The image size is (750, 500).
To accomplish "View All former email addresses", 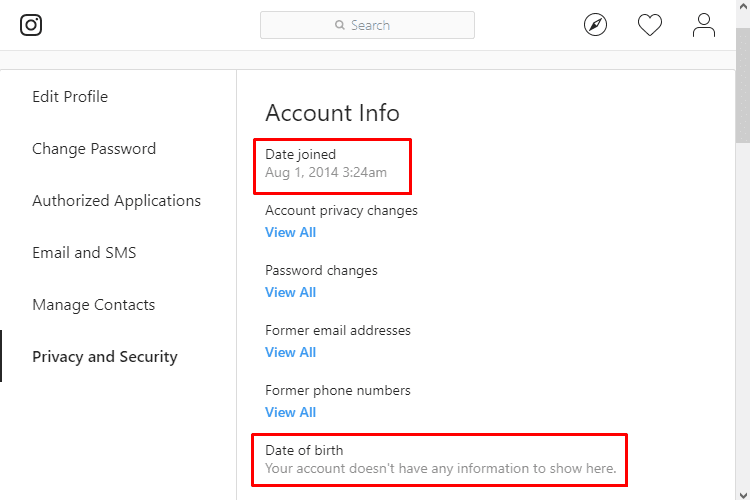I will click(x=290, y=353).
